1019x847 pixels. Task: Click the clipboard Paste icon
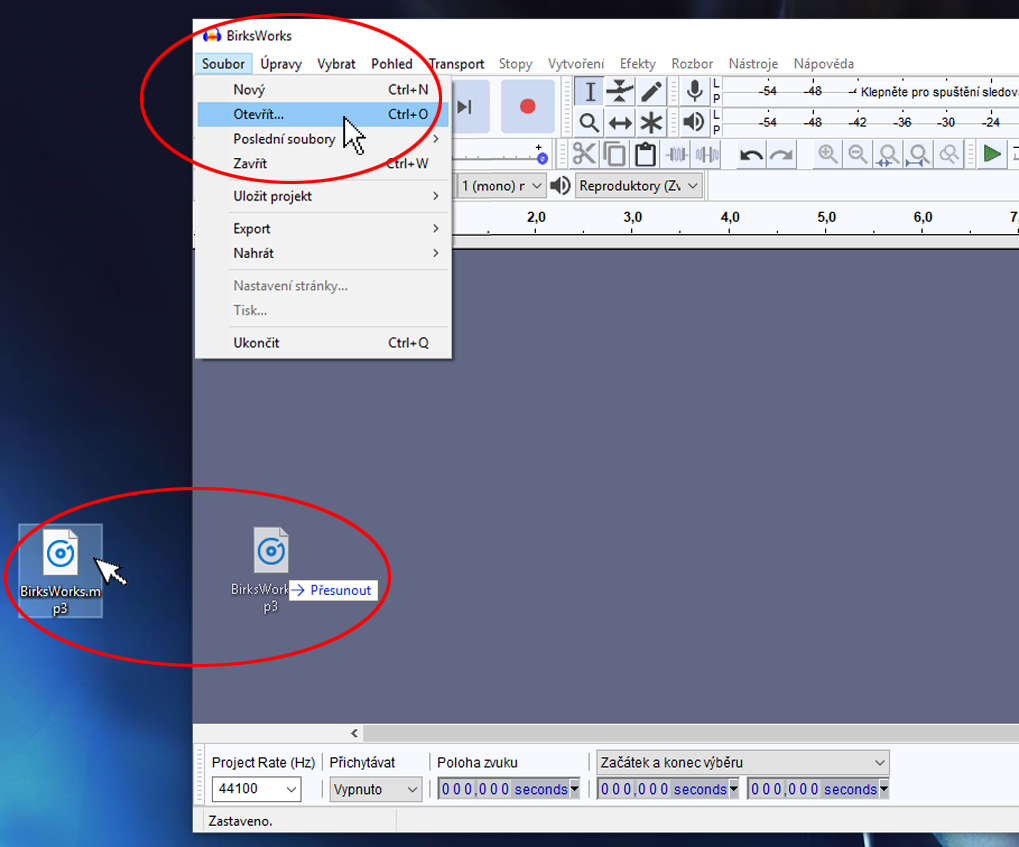coord(645,155)
